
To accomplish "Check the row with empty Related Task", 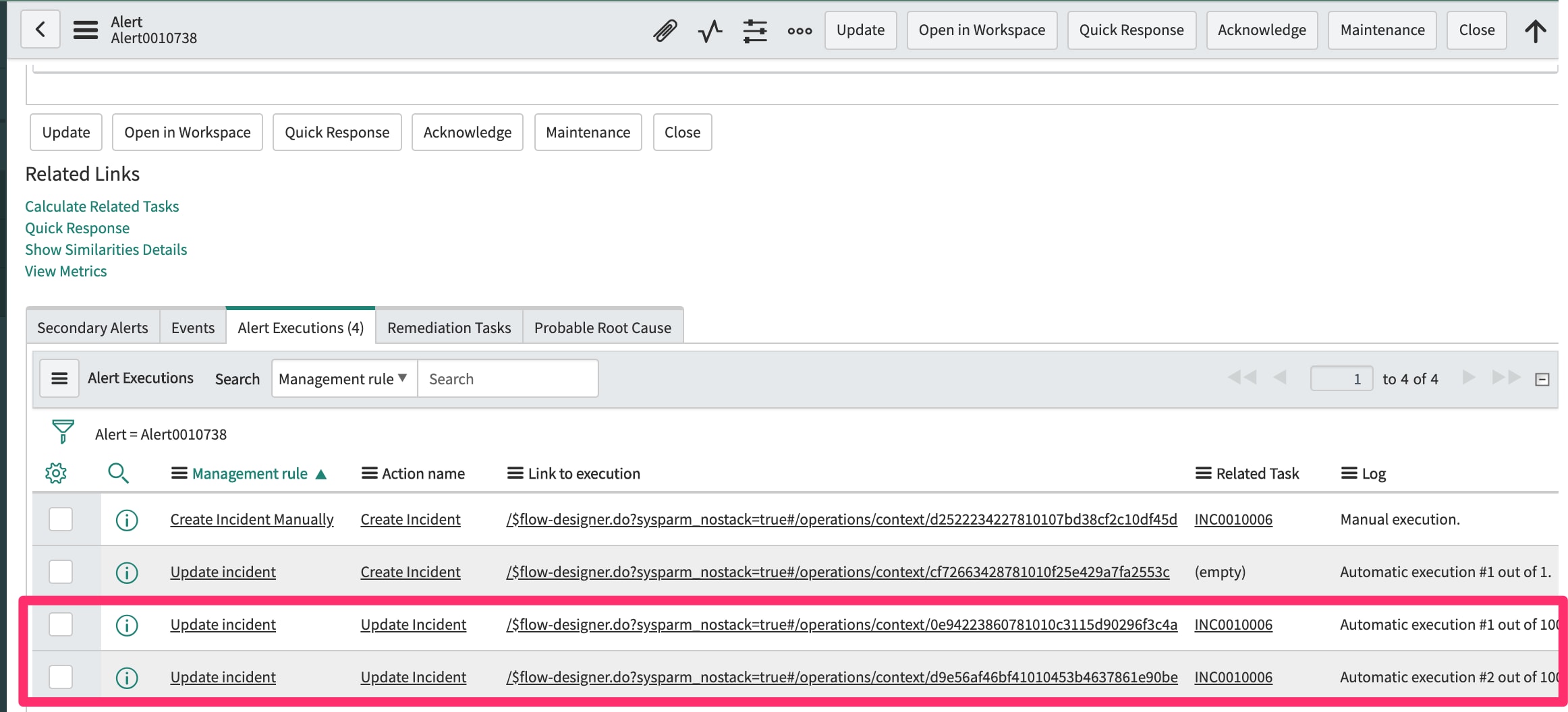I will pos(61,572).
